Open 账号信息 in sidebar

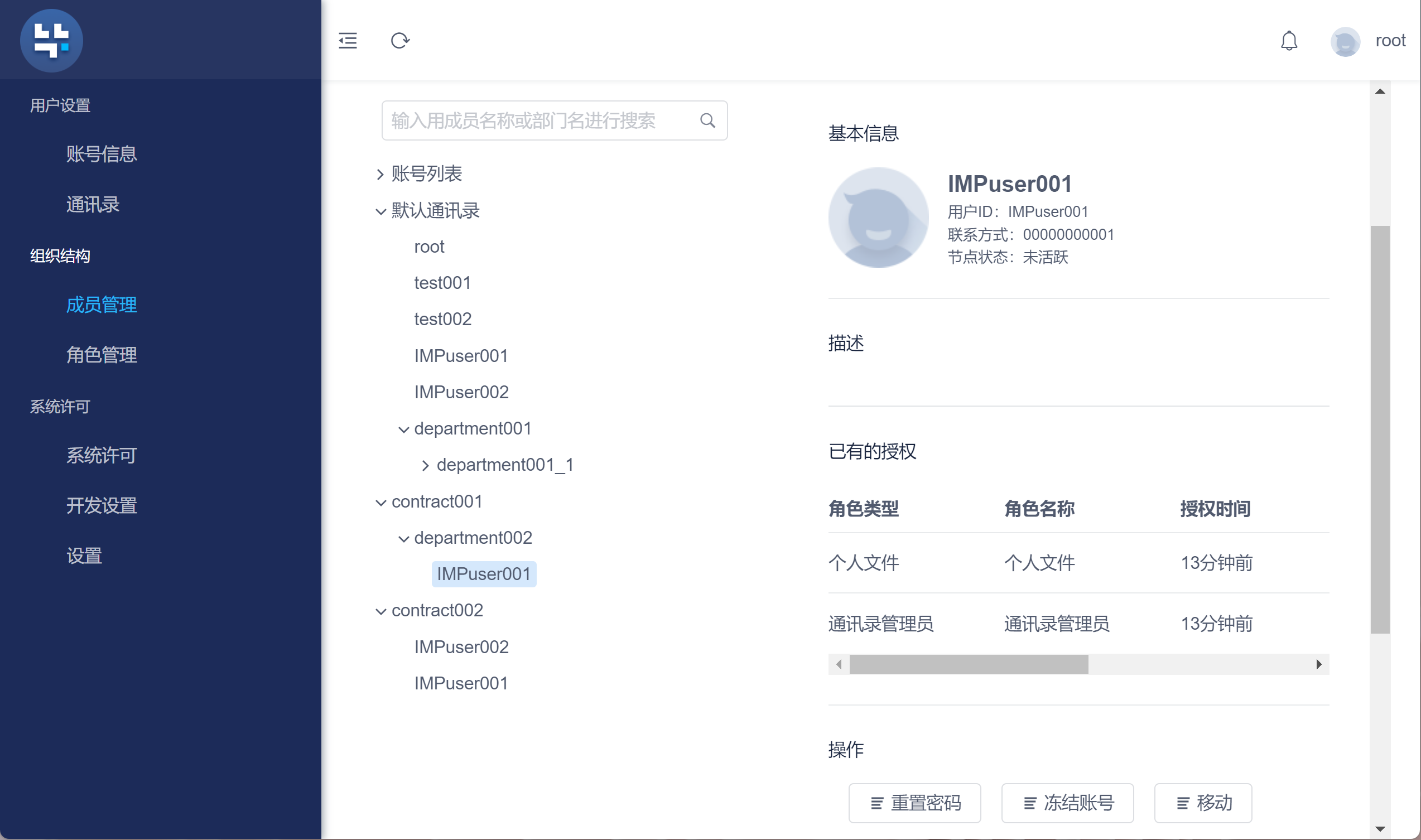pos(102,154)
